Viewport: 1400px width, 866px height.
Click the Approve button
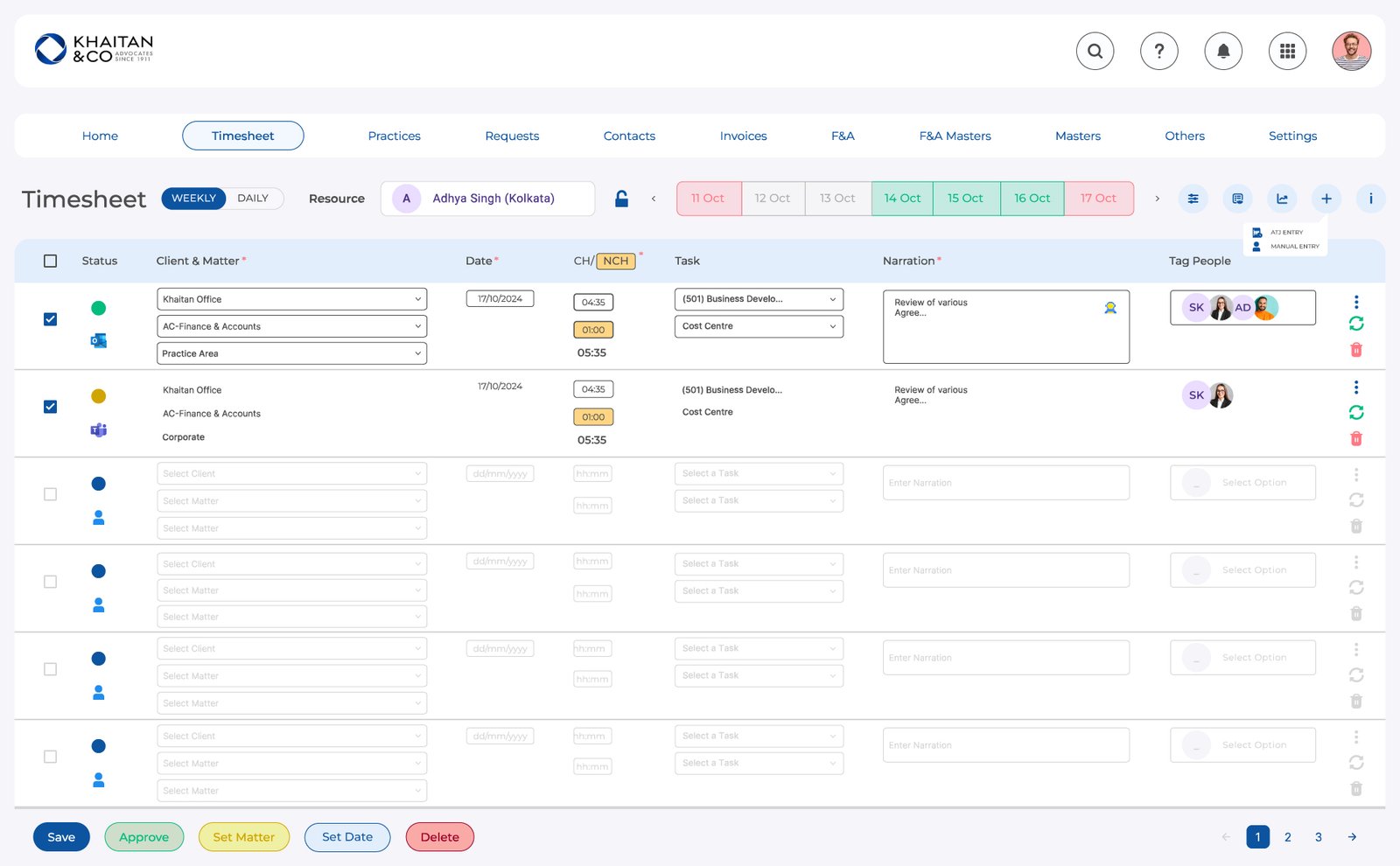click(x=144, y=837)
